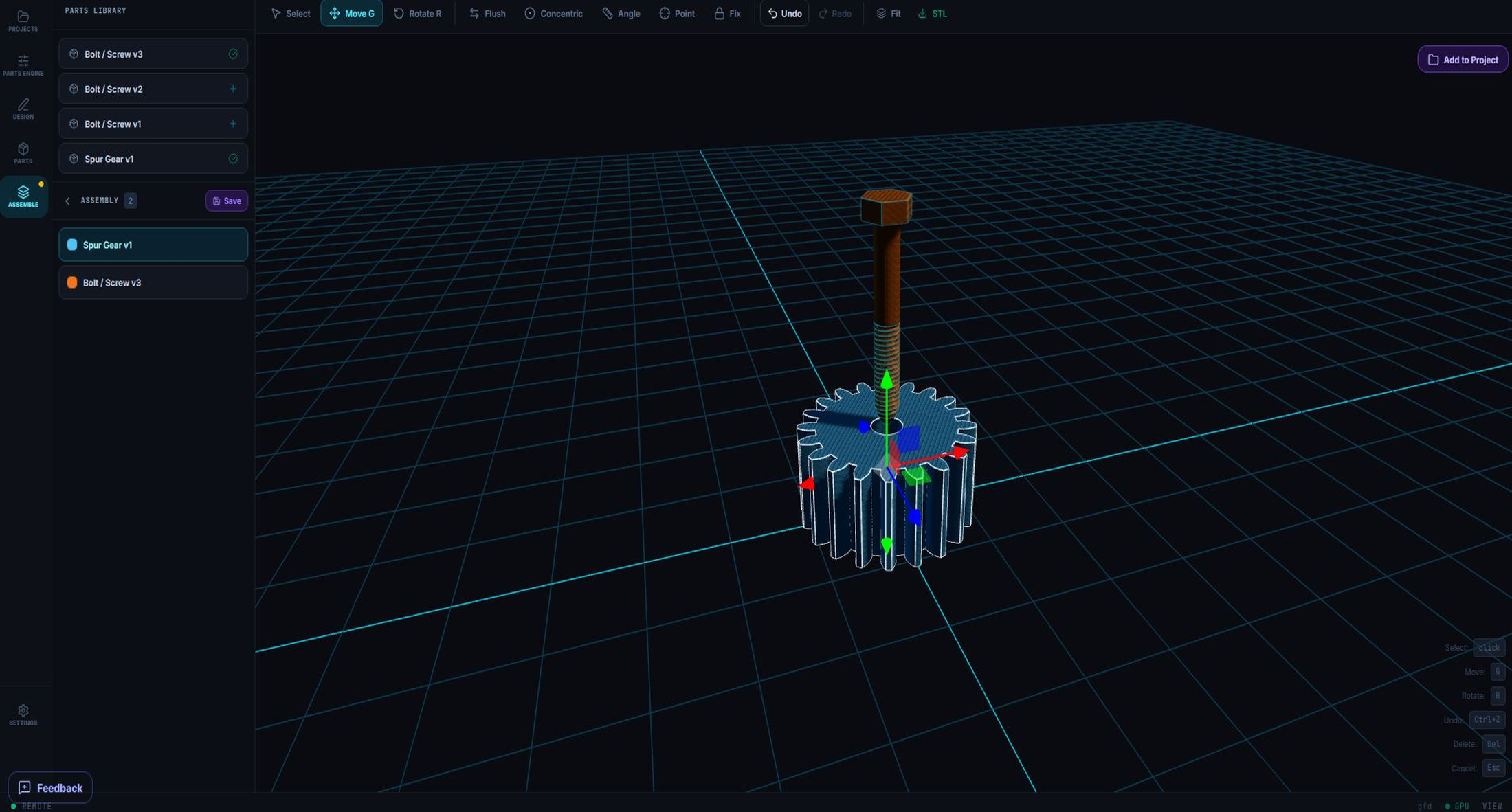
Task: Add Bolt / Screw v2 with plus icon
Action: pos(233,89)
